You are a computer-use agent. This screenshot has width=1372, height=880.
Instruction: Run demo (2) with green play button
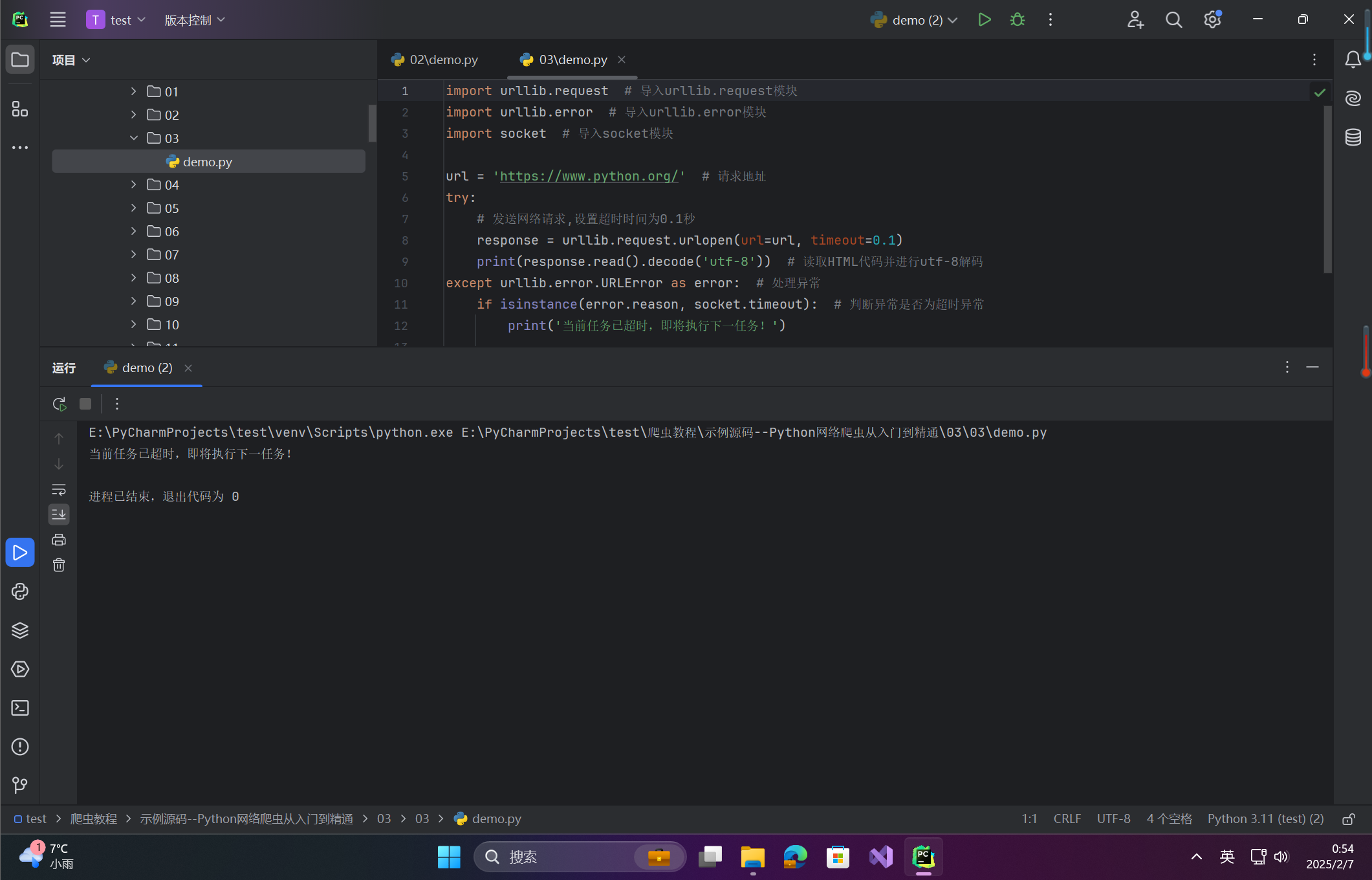(x=985, y=20)
